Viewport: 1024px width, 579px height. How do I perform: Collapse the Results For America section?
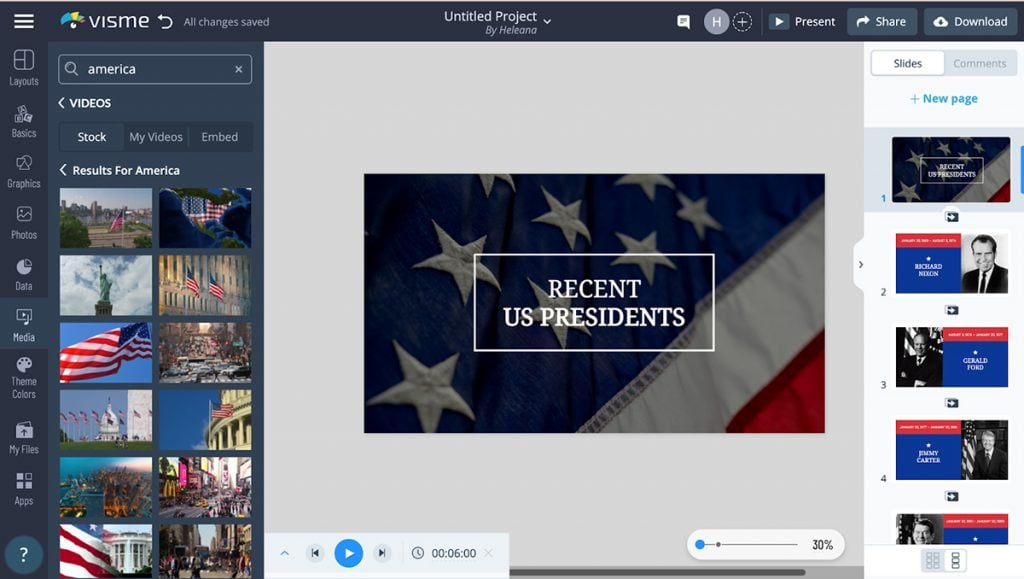coord(62,170)
